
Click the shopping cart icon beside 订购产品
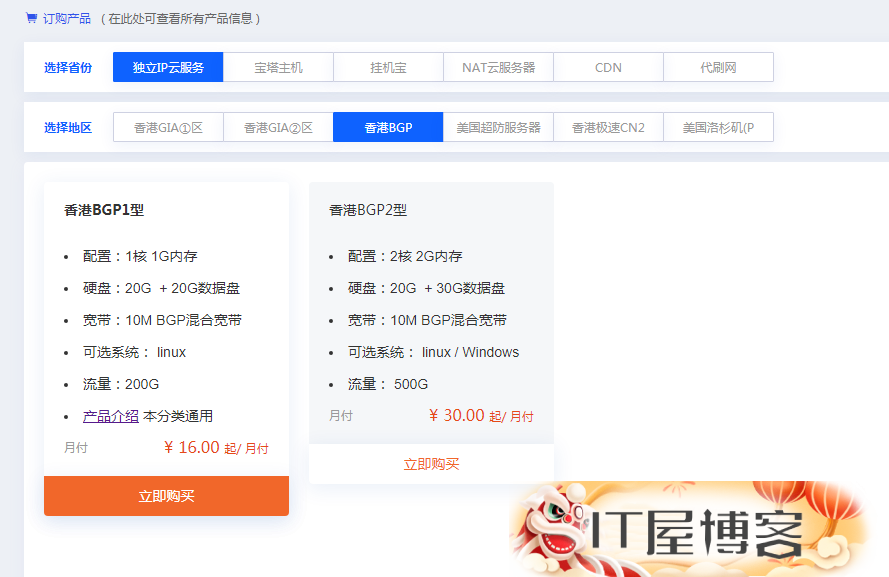point(31,18)
